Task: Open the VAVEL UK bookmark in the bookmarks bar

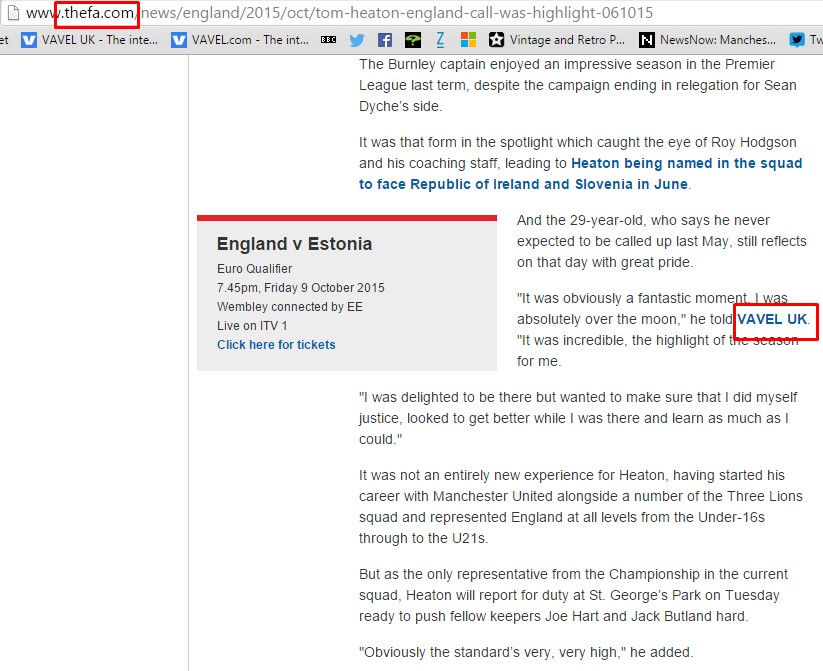Action: coord(88,40)
